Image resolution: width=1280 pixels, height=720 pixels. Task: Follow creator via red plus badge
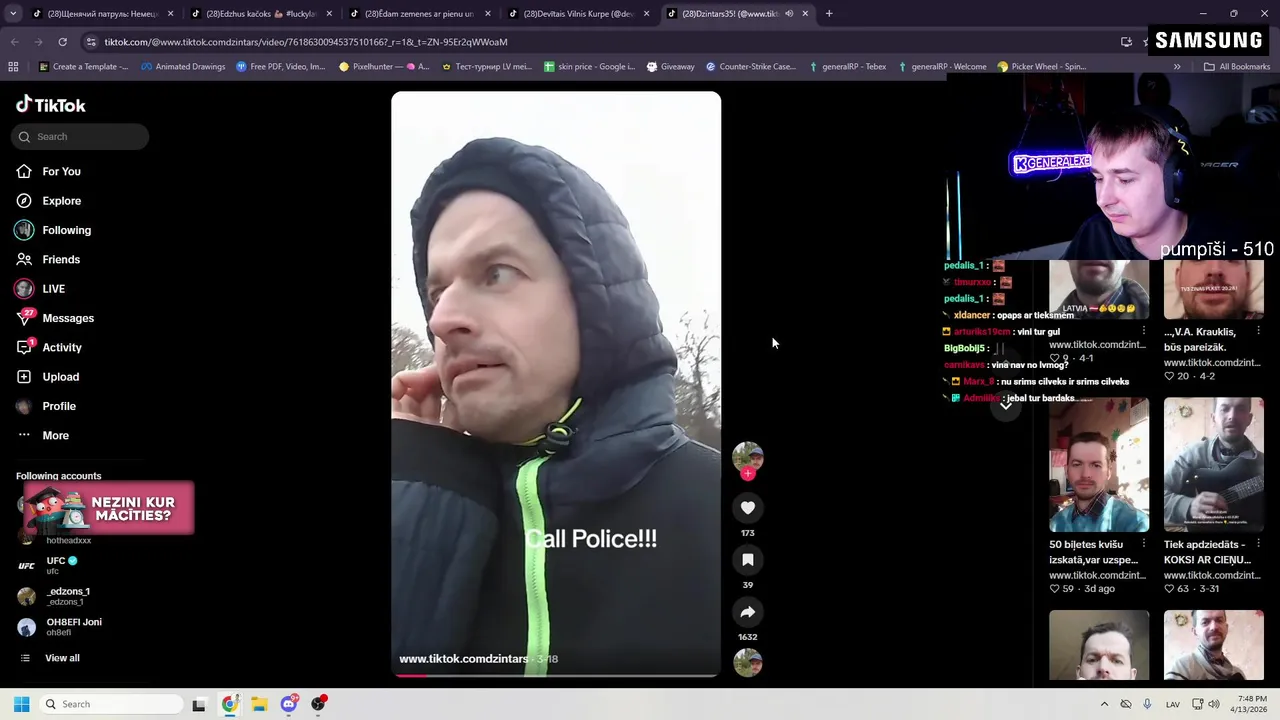747,474
